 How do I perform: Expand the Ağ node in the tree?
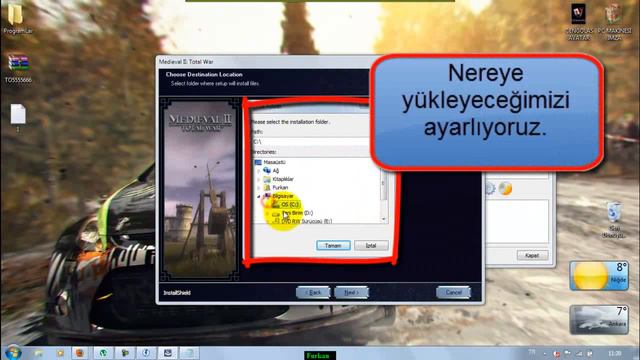click(x=258, y=171)
